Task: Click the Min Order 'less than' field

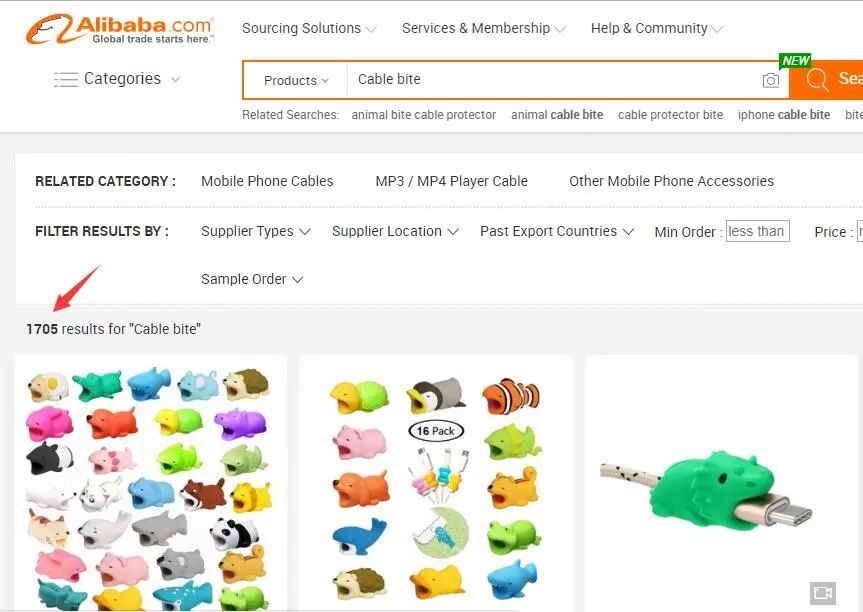Action: tap(757, 231)
